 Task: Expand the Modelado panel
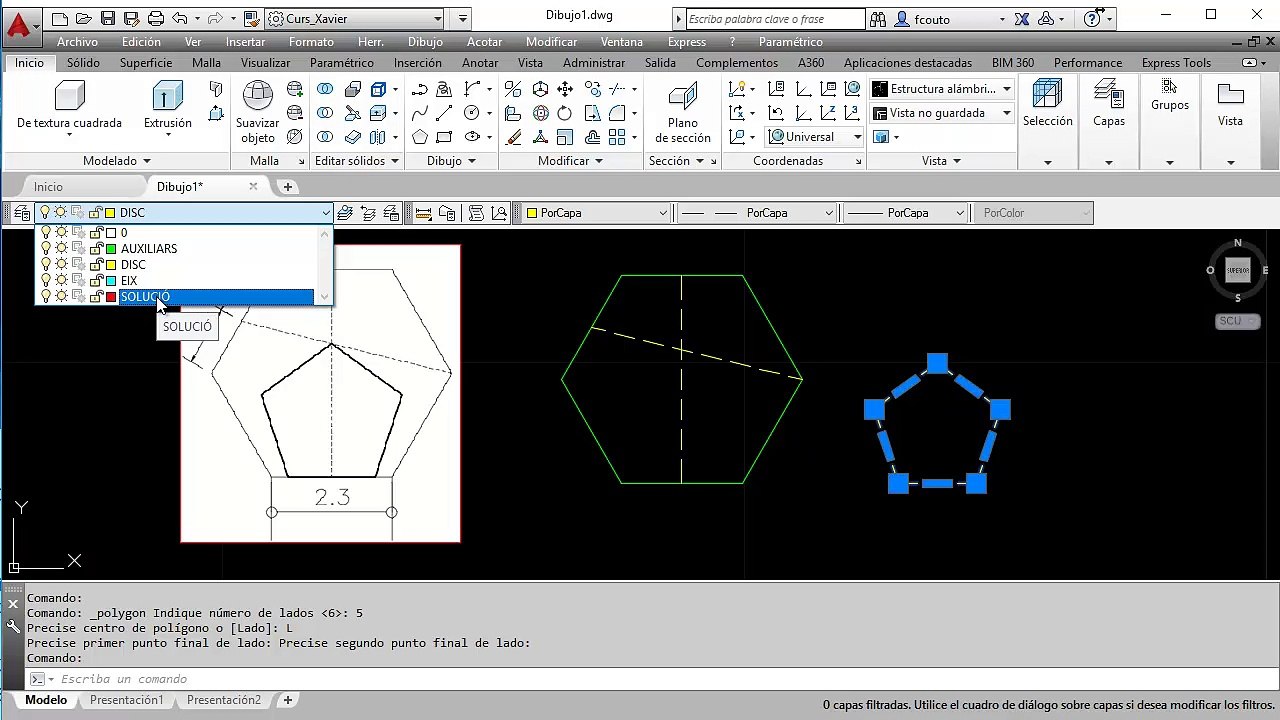116,161
